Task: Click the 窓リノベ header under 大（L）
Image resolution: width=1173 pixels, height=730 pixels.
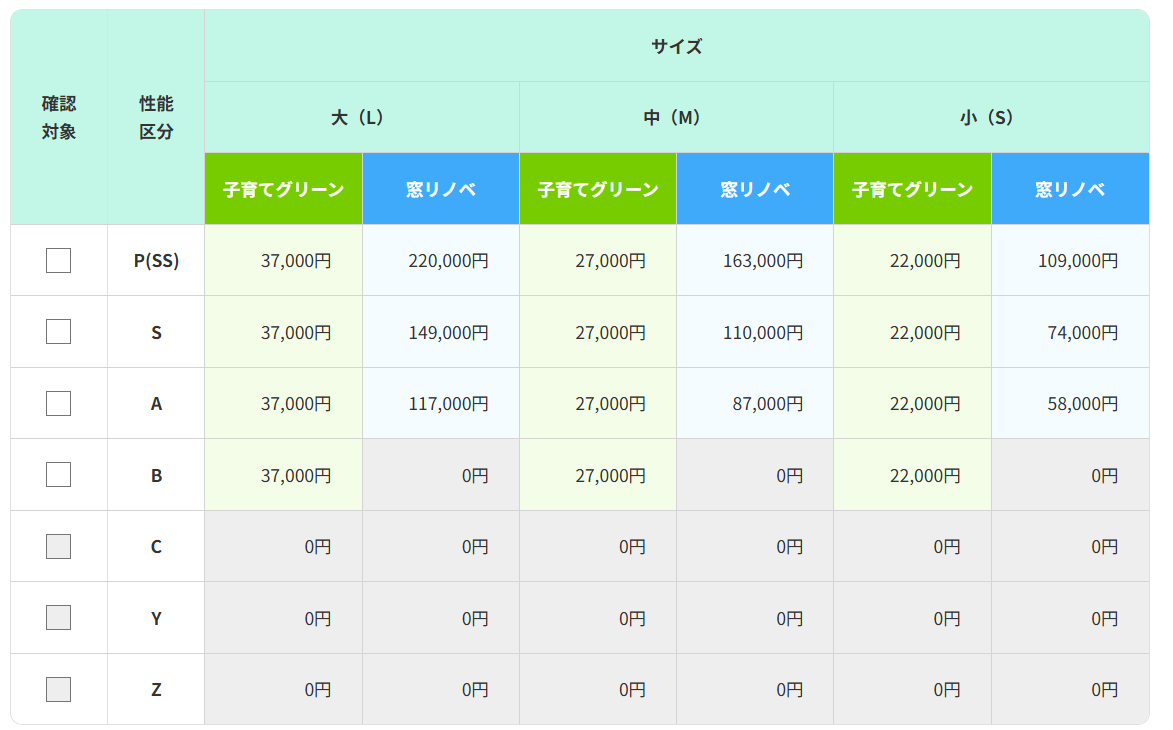Action: 440,188
